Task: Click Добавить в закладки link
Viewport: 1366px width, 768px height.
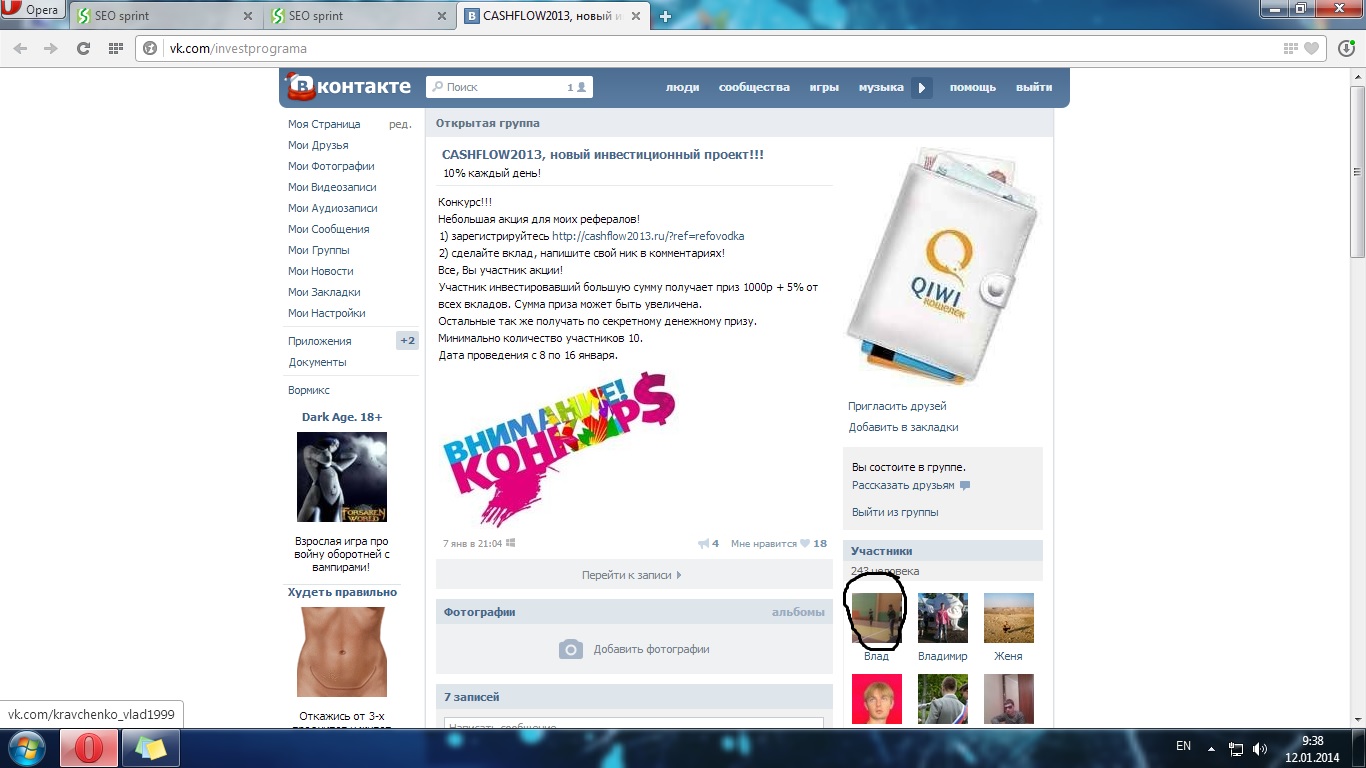Action: tap(903, 427)
